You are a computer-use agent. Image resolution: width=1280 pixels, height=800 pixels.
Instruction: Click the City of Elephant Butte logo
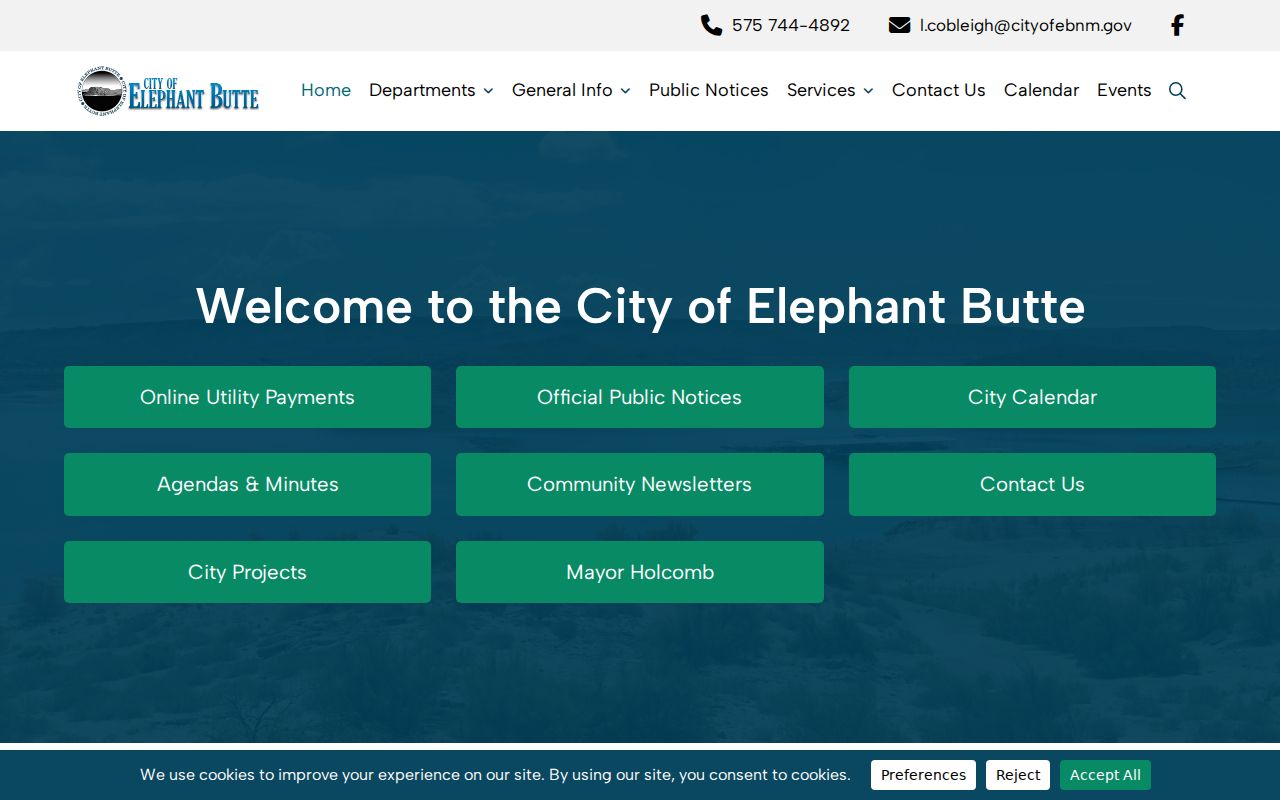pyautogui.click(x=169, y=91)
